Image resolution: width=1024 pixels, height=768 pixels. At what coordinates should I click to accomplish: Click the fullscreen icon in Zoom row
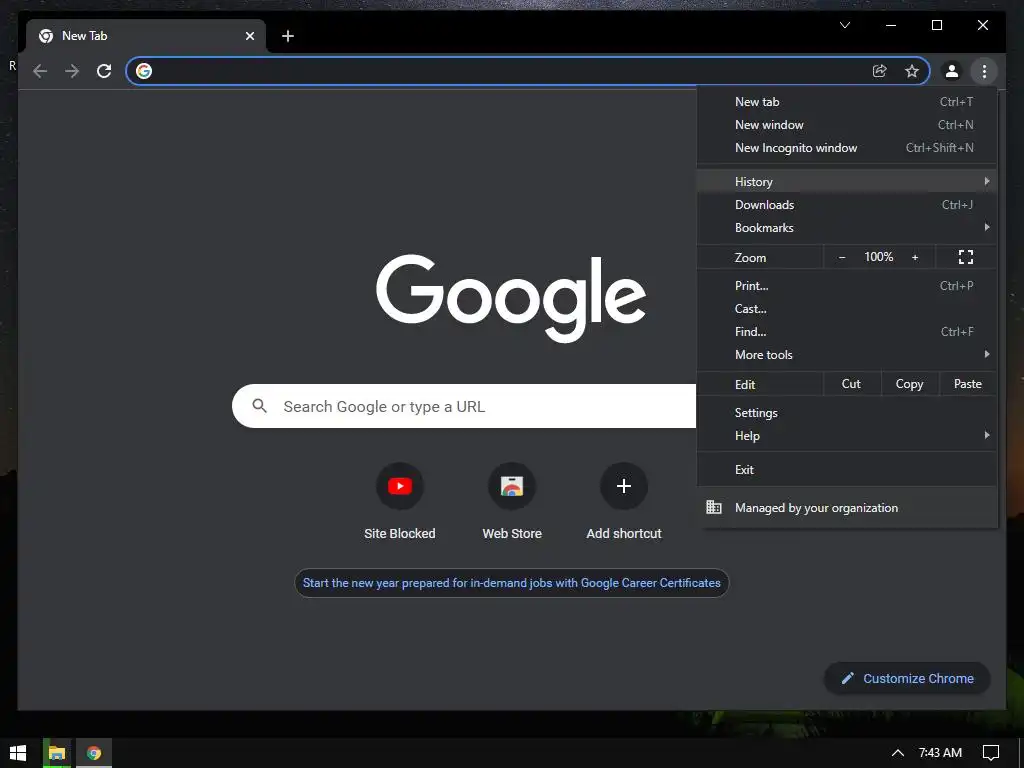coord(966,257)
